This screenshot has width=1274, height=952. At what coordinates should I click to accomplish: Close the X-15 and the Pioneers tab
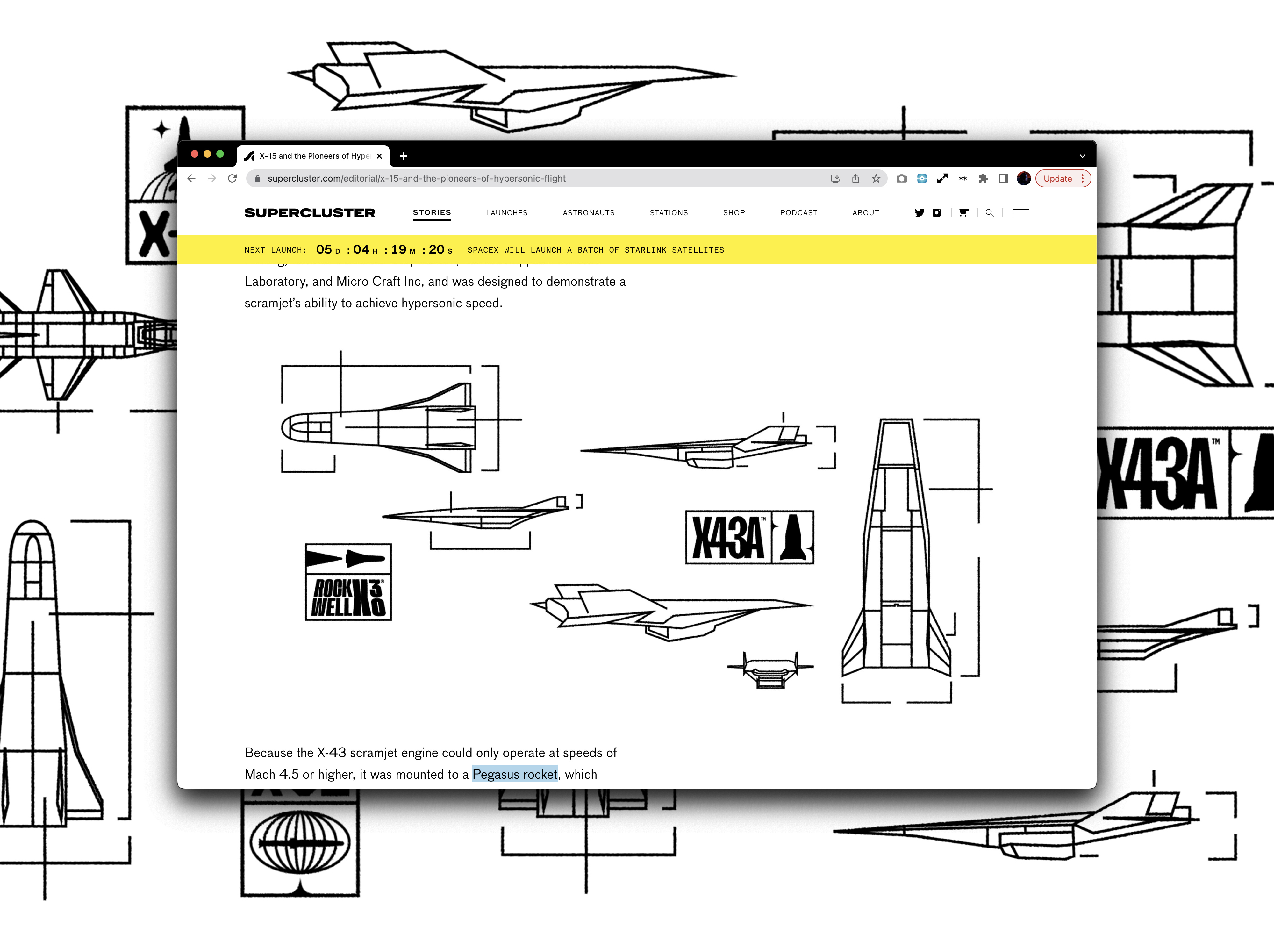coord(379,156)
